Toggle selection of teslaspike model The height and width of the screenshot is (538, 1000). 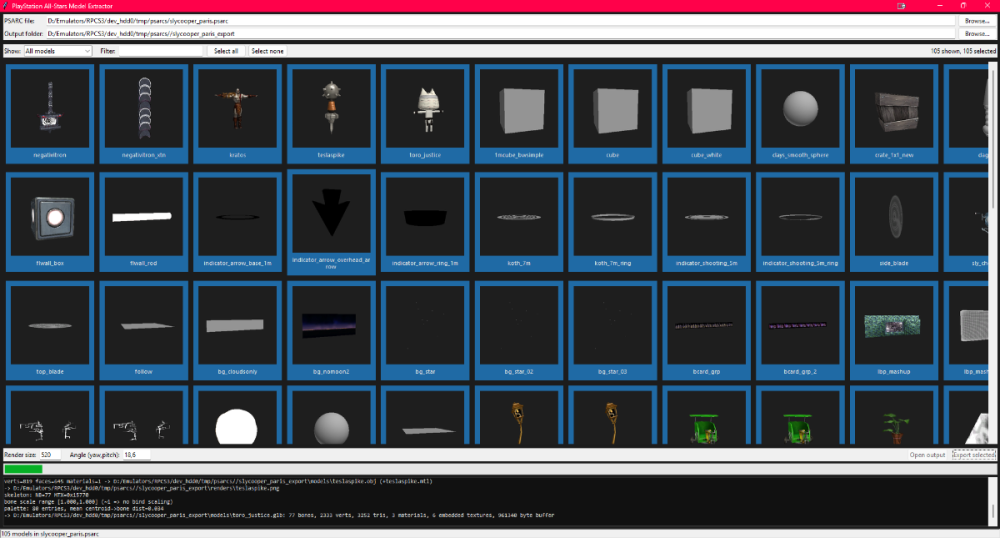pyautogui.click(x=331, y=113)
